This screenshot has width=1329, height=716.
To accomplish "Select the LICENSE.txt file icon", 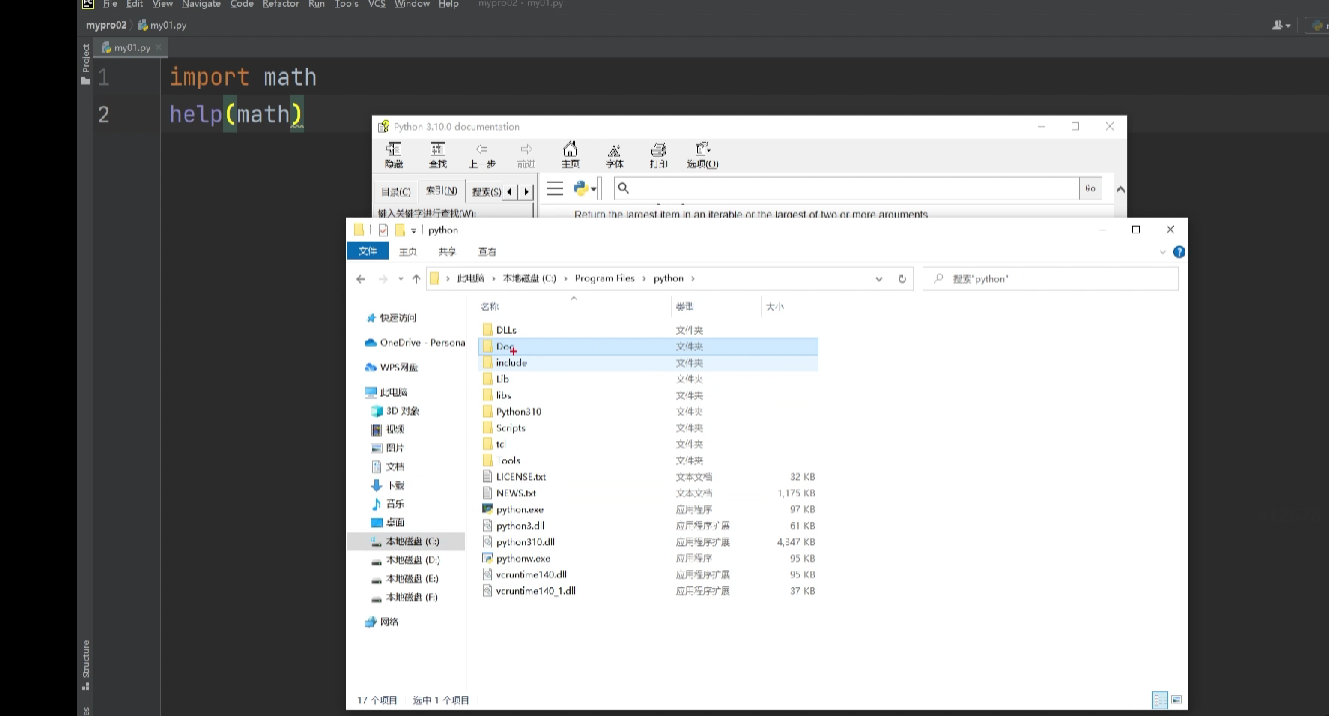I will point(488,477).
